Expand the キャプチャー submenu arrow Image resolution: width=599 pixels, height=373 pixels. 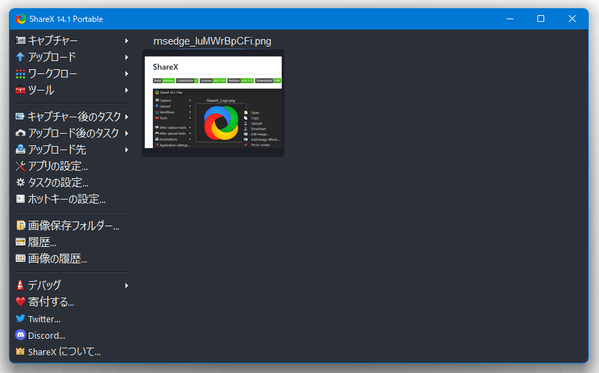point(126,41)
